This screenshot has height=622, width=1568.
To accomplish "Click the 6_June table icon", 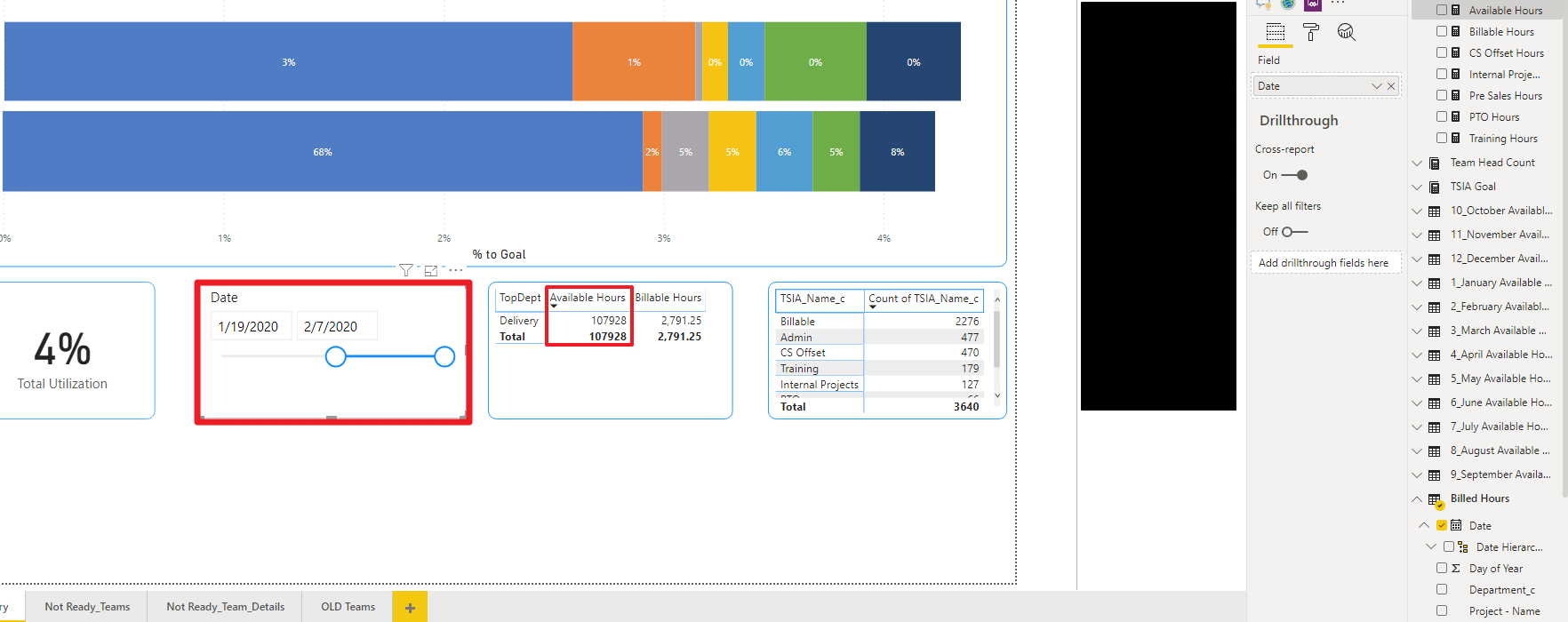I will 1434,403.
